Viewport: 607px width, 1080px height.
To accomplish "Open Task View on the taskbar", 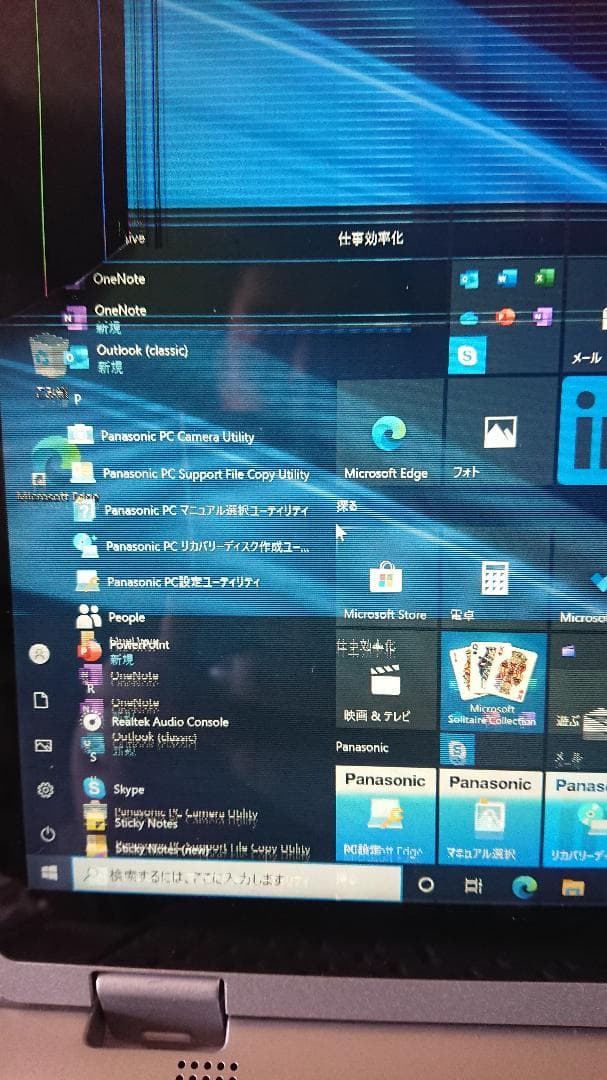I will pyautogui.click(x=473, y=886).
